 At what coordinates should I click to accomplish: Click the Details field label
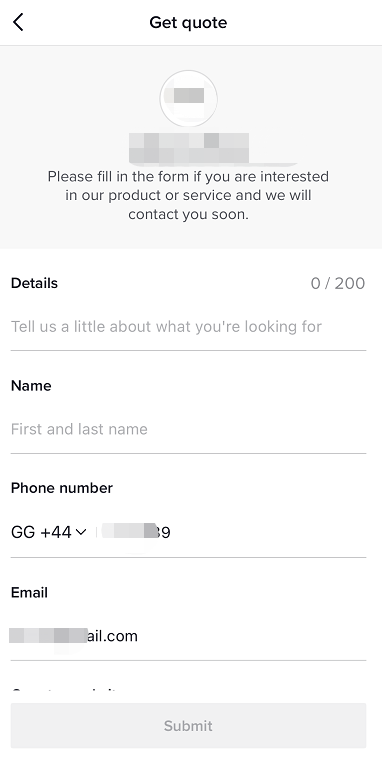pyautogui.click(x=34, y=283)
